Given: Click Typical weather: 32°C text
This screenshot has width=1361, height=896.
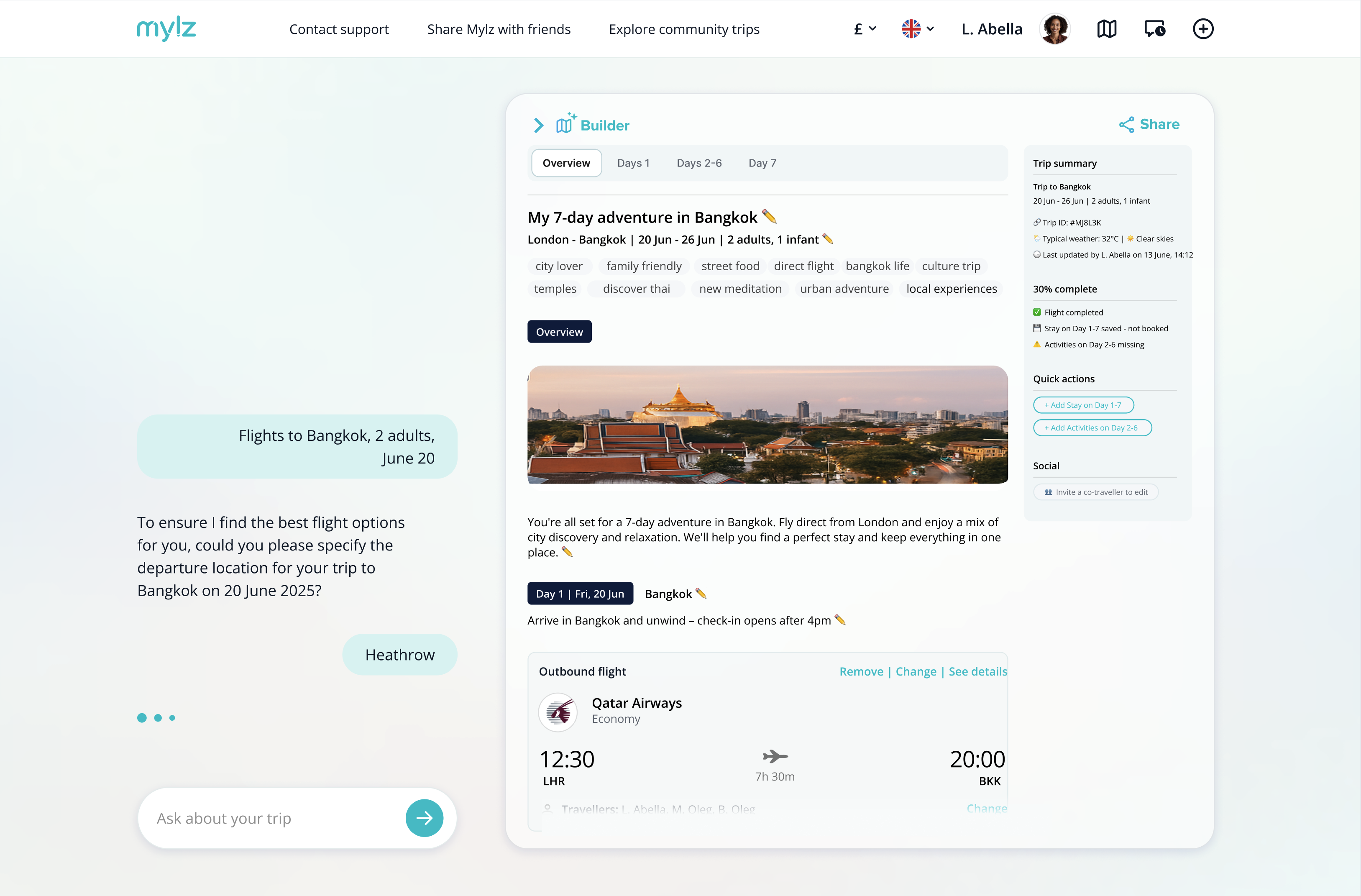Looking at the screenshot, I should click(x=1080, y=238).
